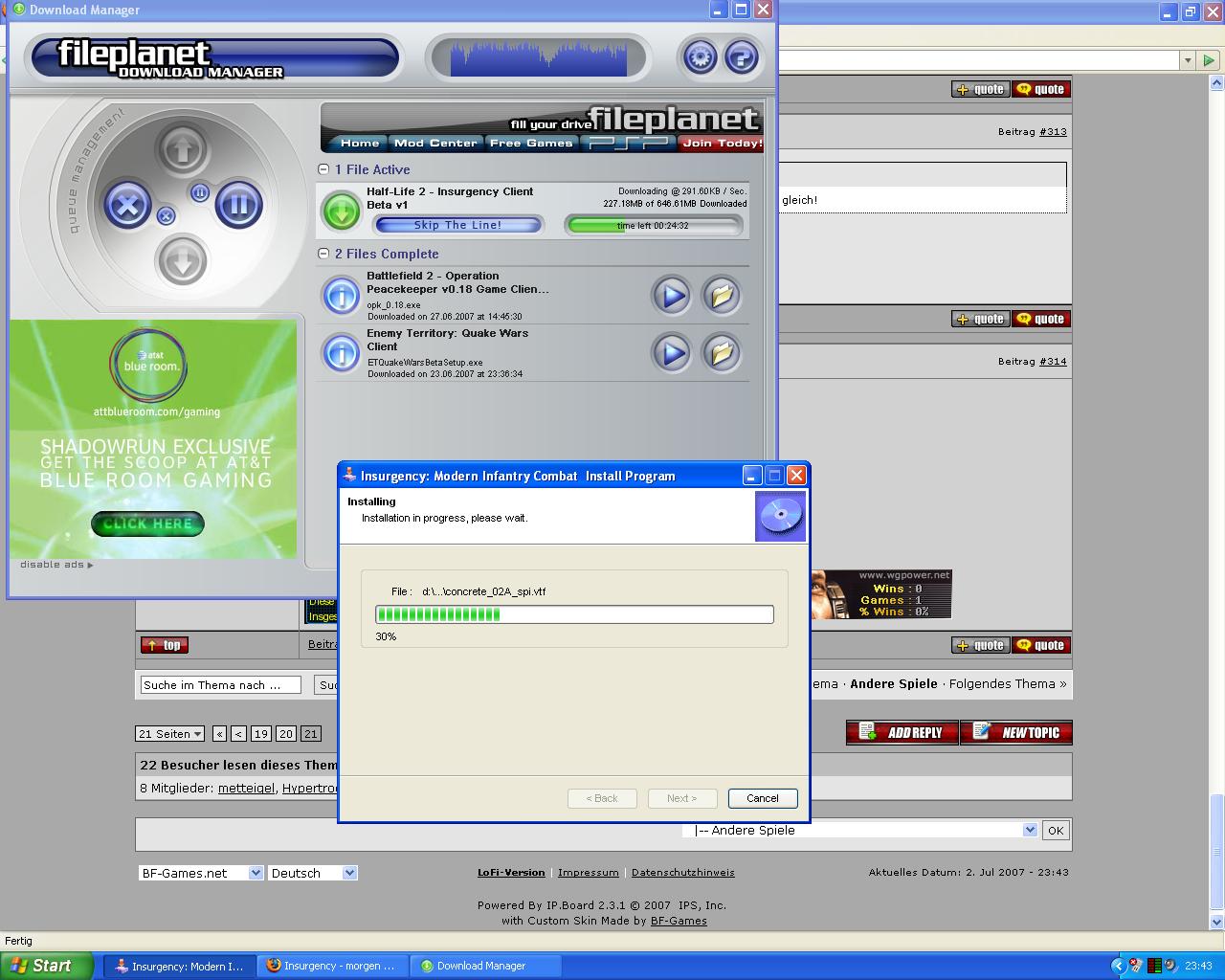Click installer disc icon

[780, 517]
